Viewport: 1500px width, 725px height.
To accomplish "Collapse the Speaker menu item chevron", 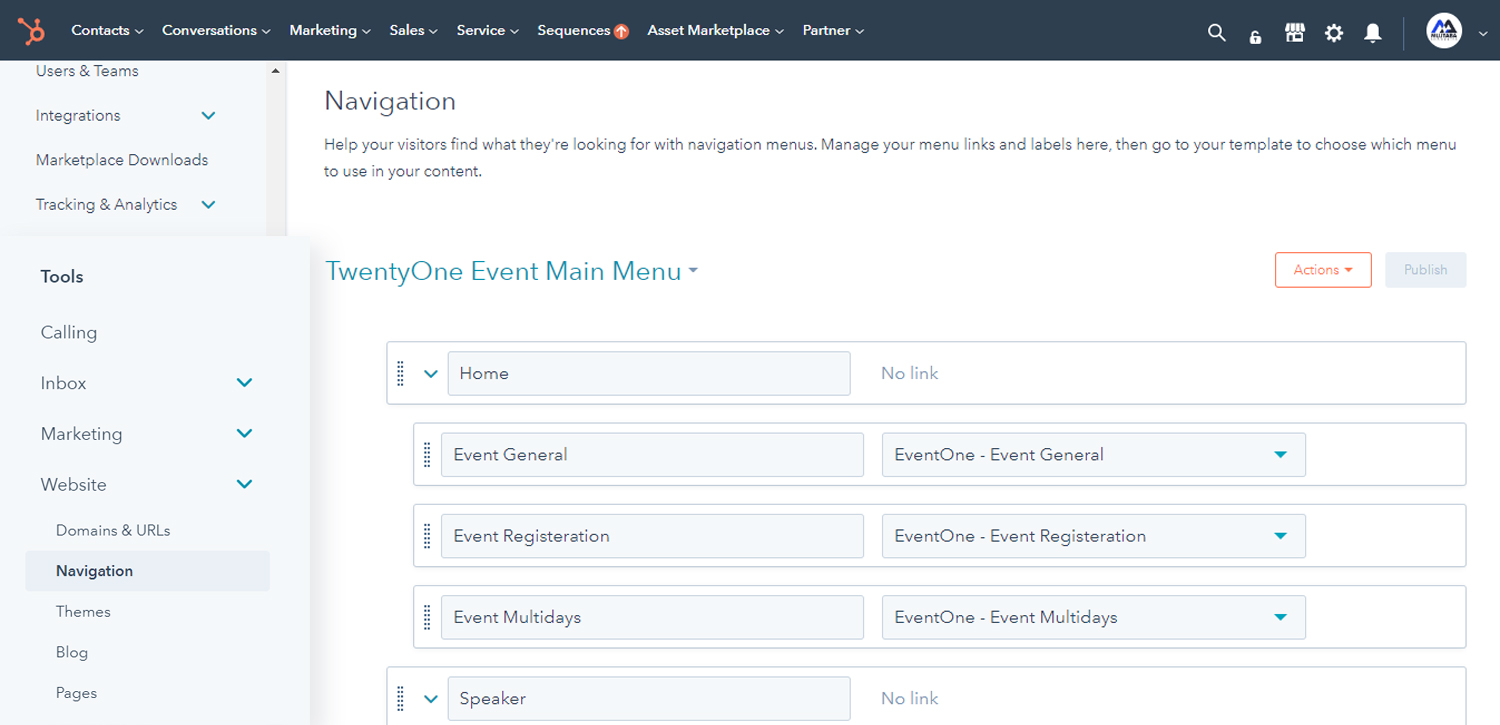I will (431, 699).
